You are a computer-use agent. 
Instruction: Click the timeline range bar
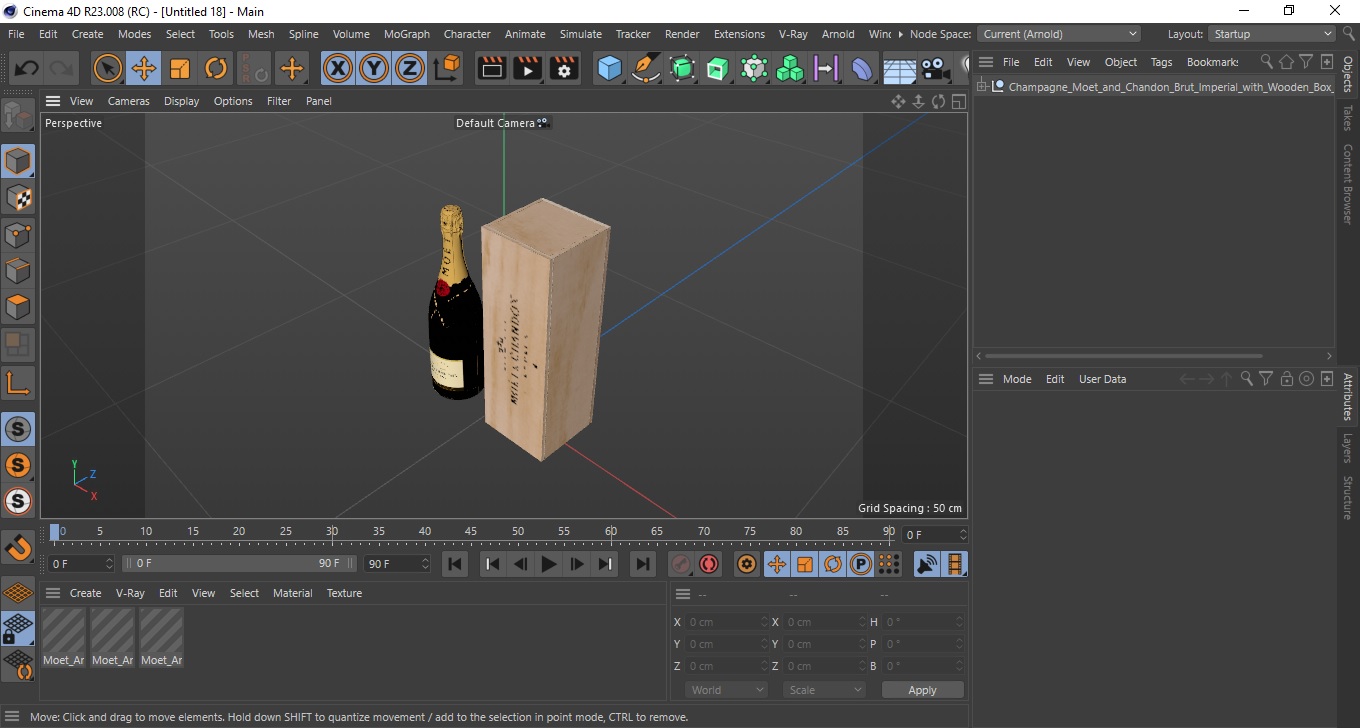point(238,564)
